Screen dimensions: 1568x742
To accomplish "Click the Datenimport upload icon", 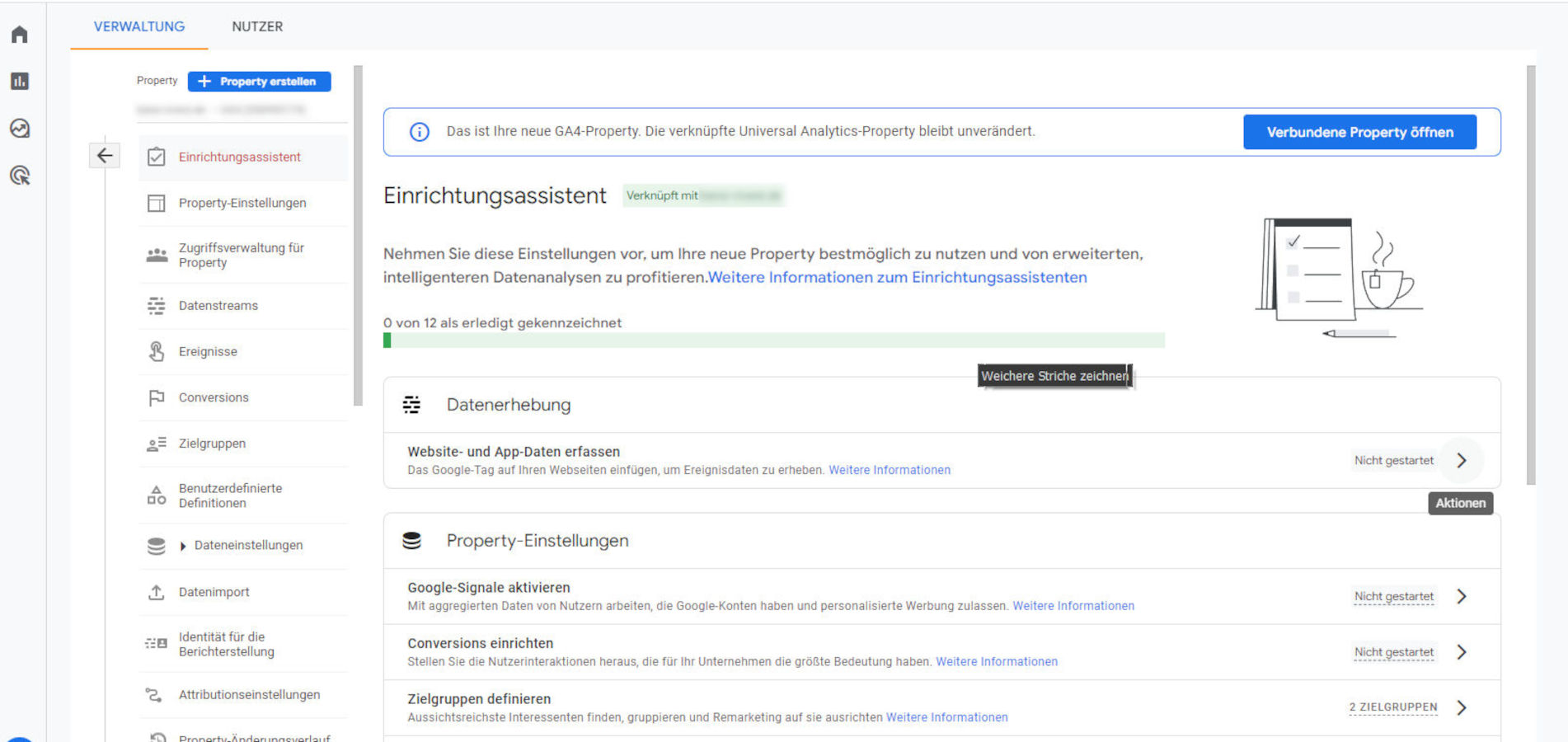I will pos(156,592).
